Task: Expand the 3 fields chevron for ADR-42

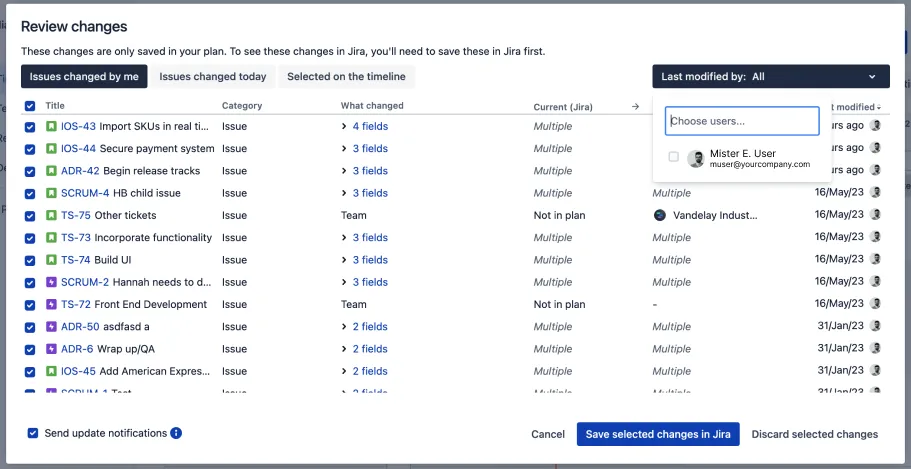Action: click(x=344, y=171)
